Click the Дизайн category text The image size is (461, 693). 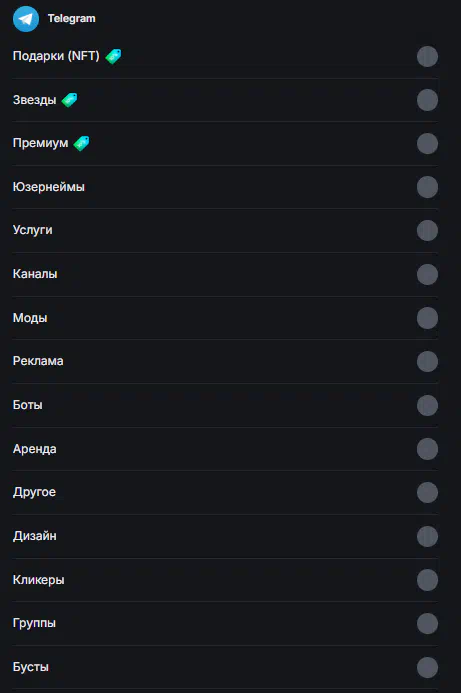[34, 536]
